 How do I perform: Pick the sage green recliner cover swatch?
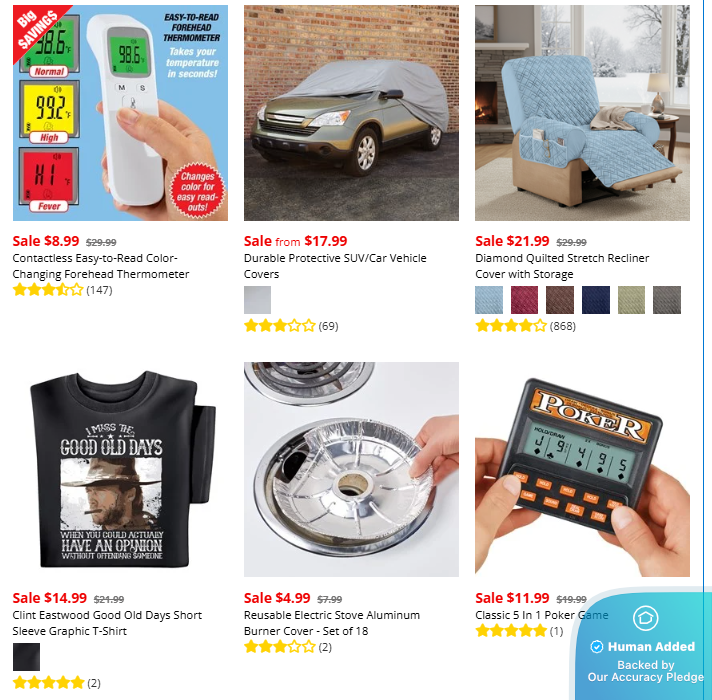click(x=631, y=300)
